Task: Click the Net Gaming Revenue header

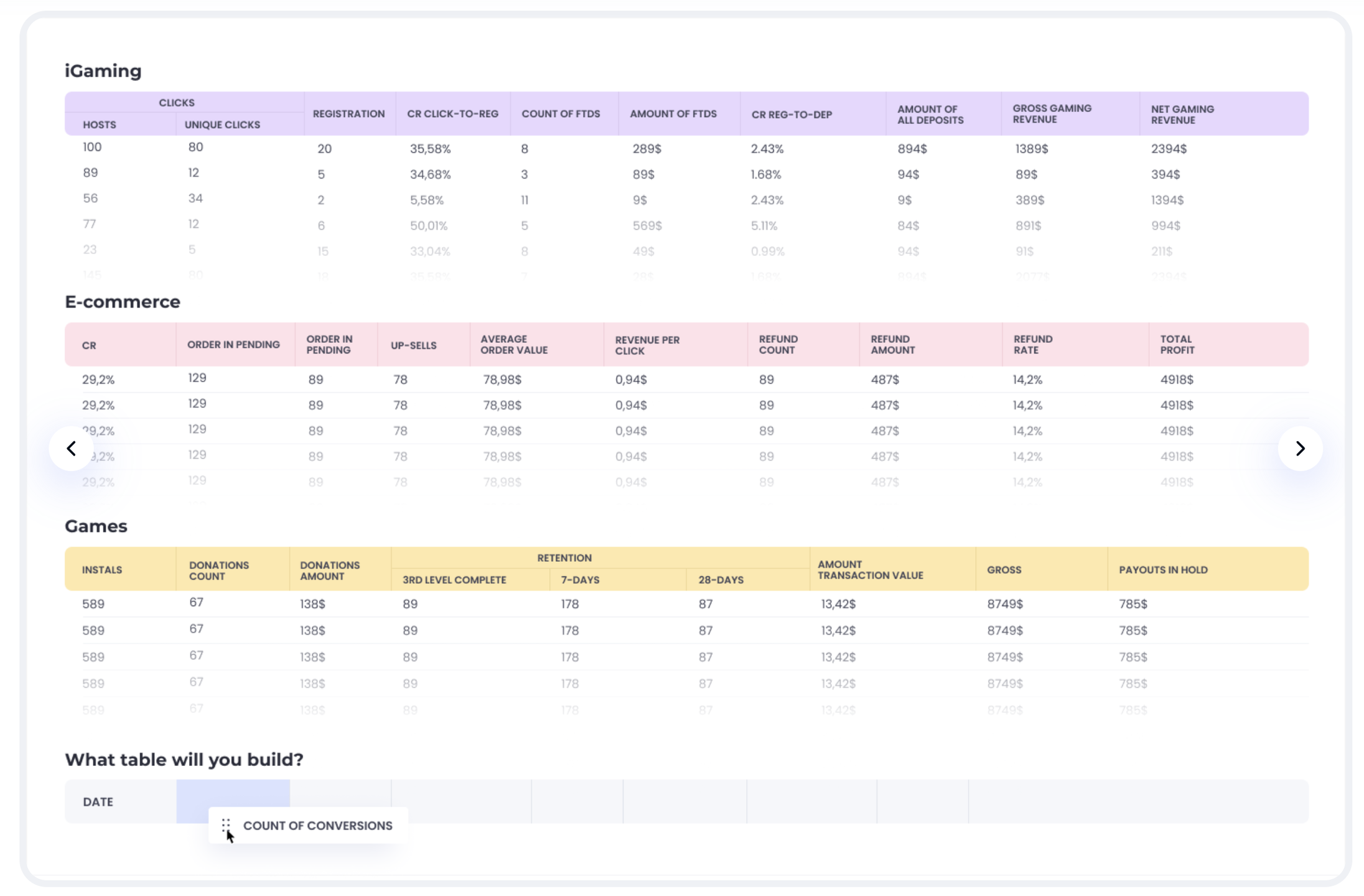Action: click(x=1182, y=114)
